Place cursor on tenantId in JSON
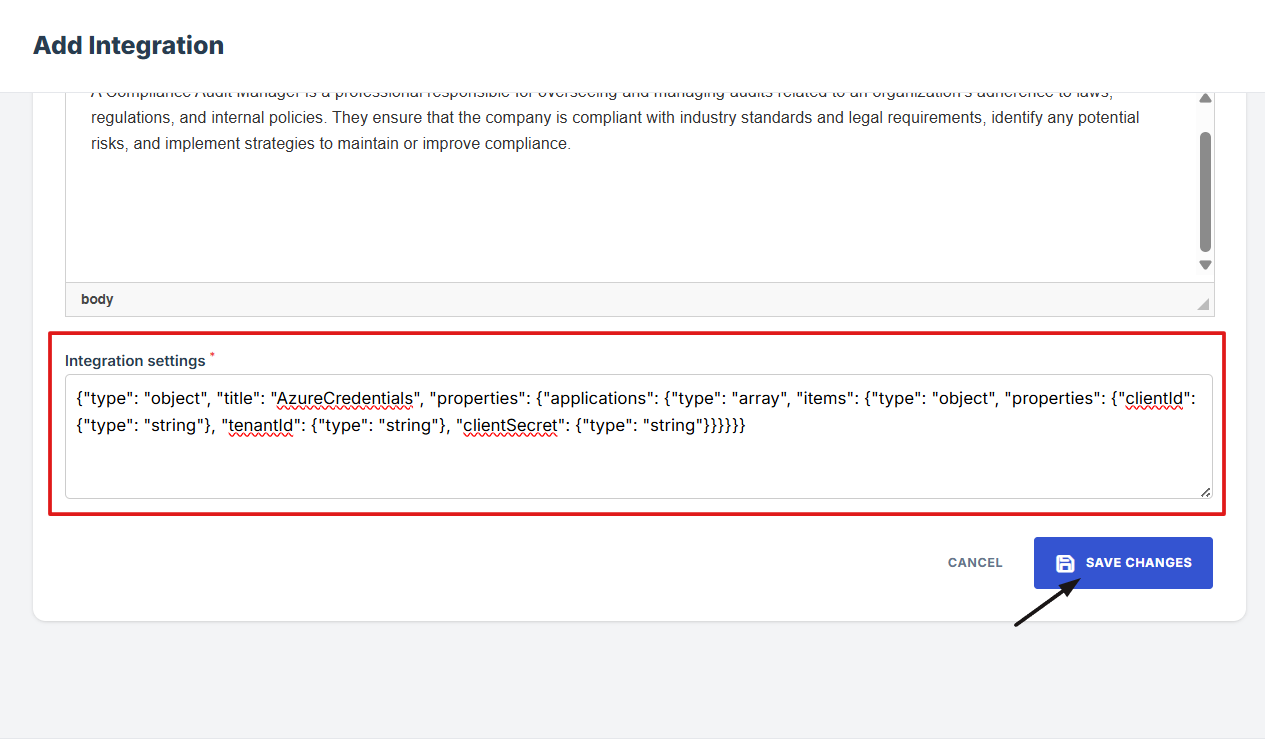 coord(262,426)
